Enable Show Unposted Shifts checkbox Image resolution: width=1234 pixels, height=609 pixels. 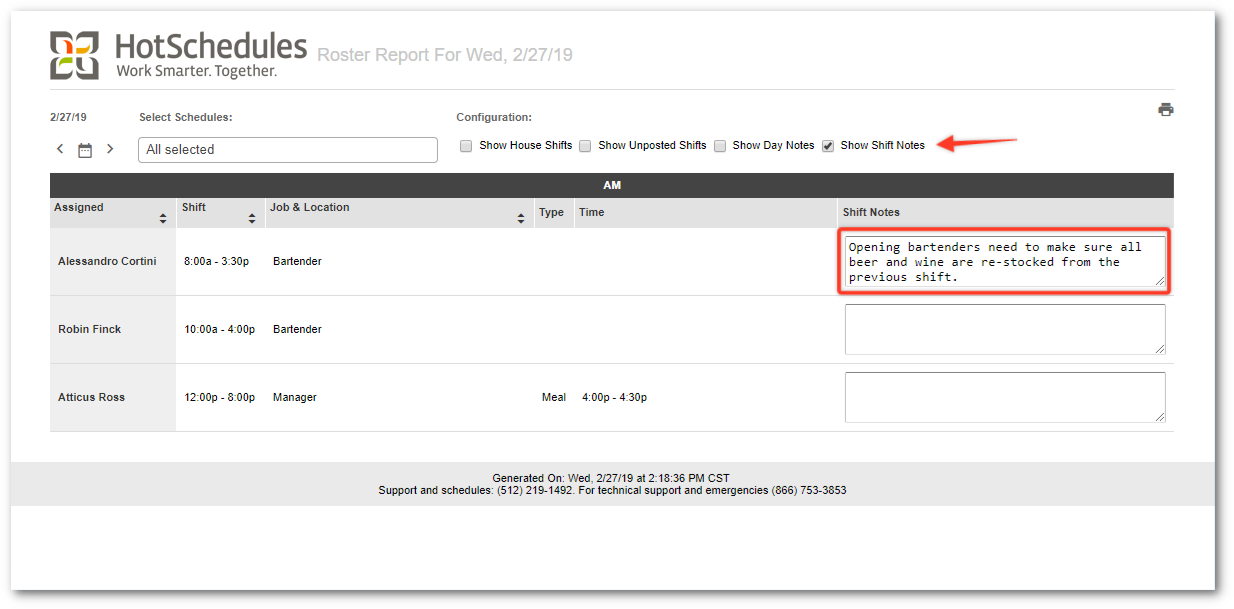585,146
